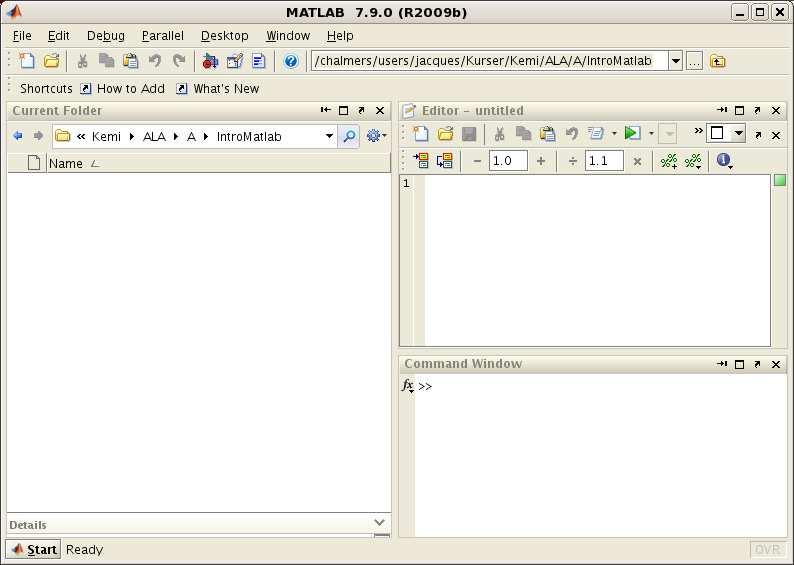
Task: Open the What's New shortcut
Action: coord(218,89)
